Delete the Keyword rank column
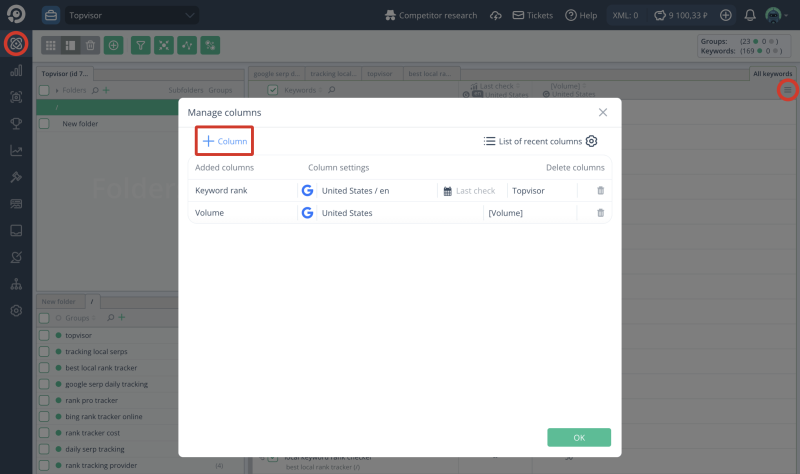The height and width of the screenshot is (474, 800). click(601, 190)
